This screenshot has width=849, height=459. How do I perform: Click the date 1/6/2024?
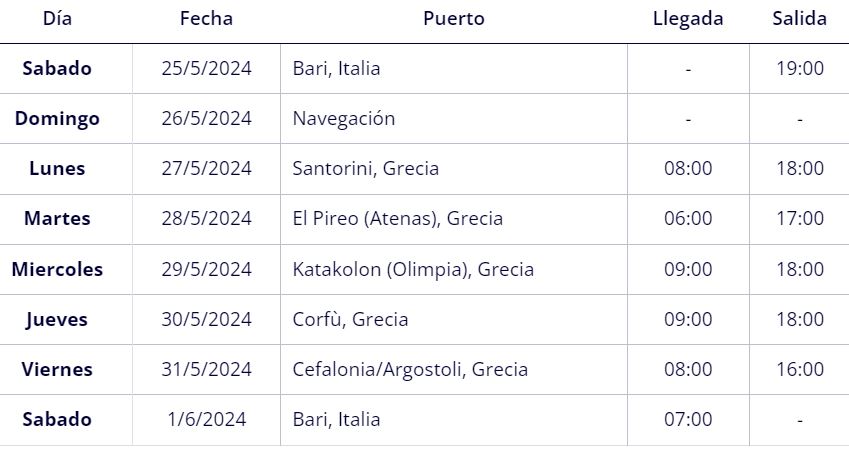click(x=206, y=419)
